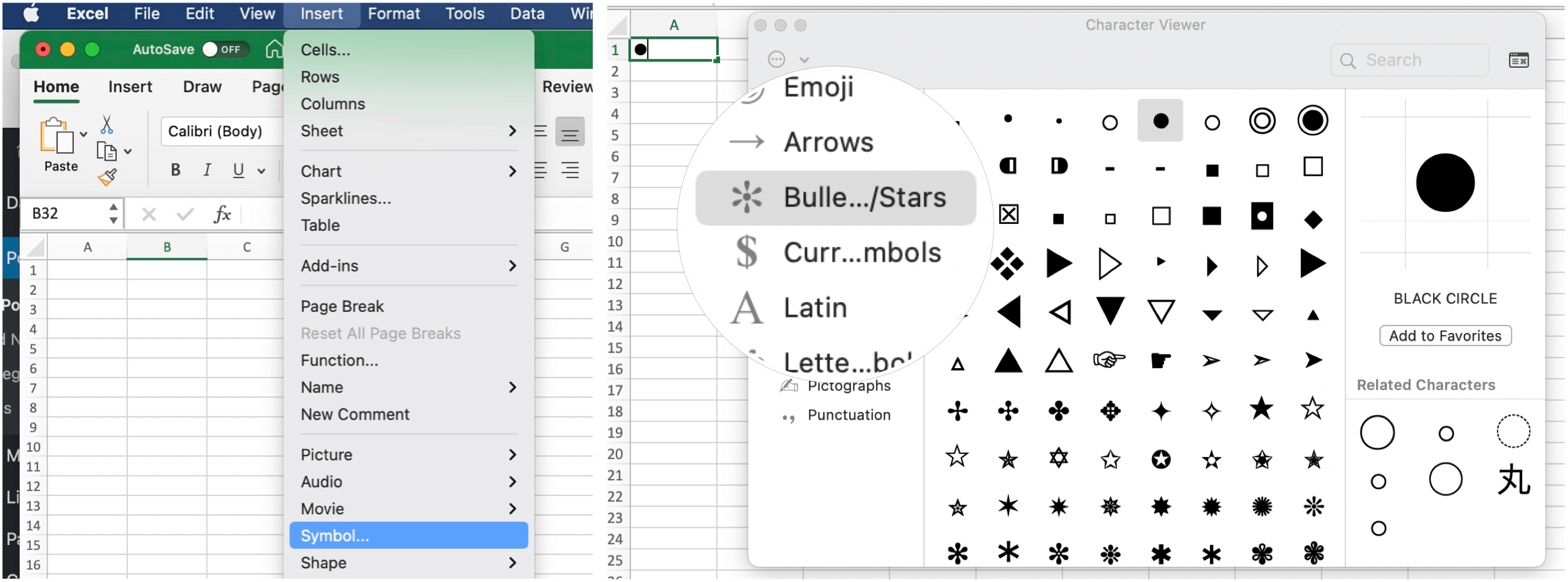
Task: Click the Format Painter brush icon
Action: (x=107, y=177)
